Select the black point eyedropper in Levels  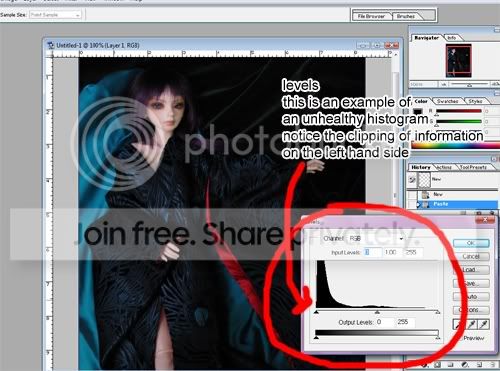coord(458,324)
